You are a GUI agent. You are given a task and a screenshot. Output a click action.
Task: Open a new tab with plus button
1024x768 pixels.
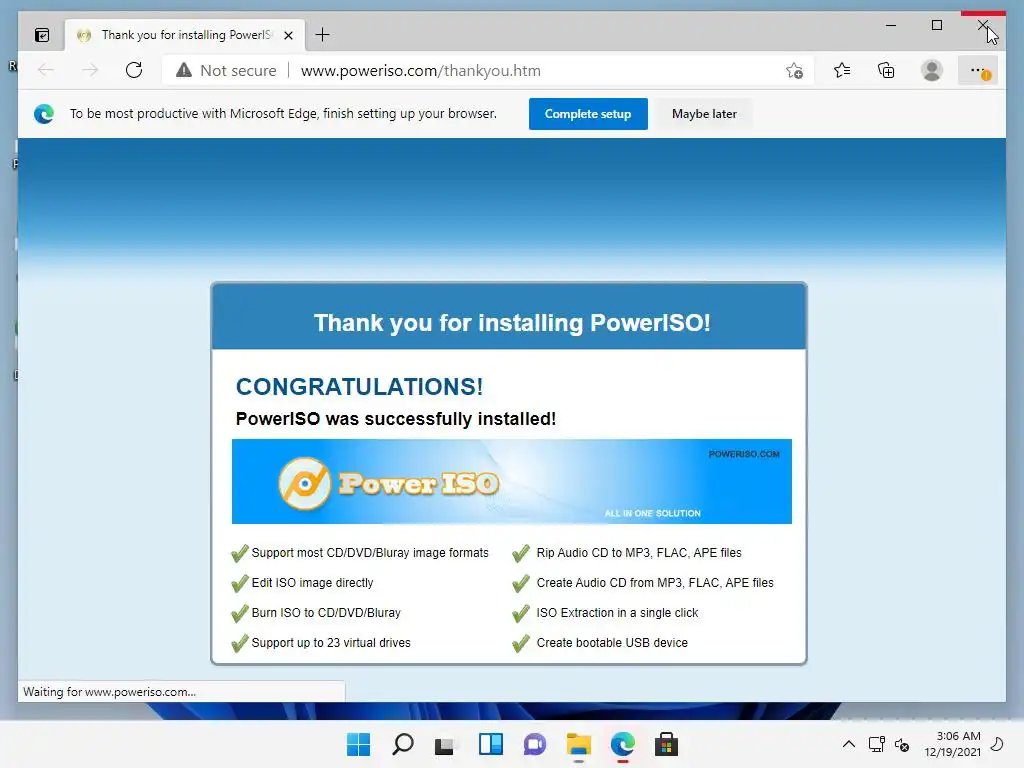[x=322, y=35]
